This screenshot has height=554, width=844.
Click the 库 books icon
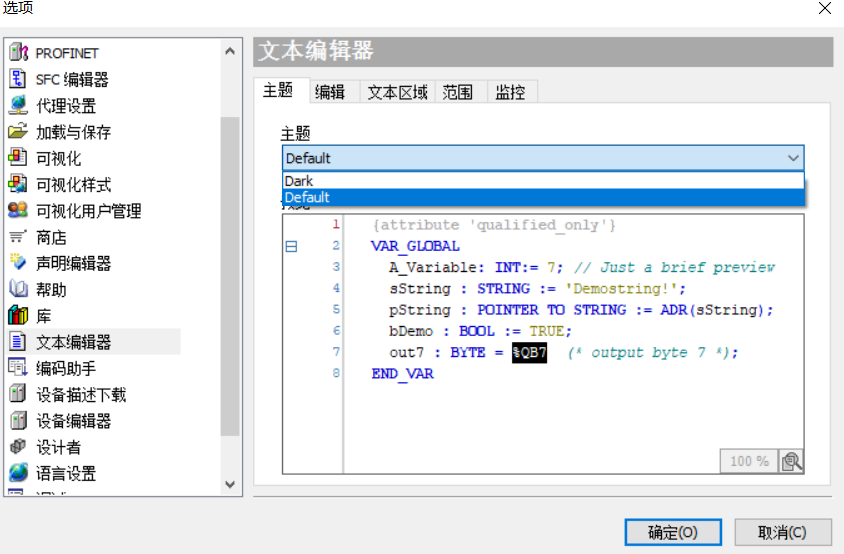18,315
